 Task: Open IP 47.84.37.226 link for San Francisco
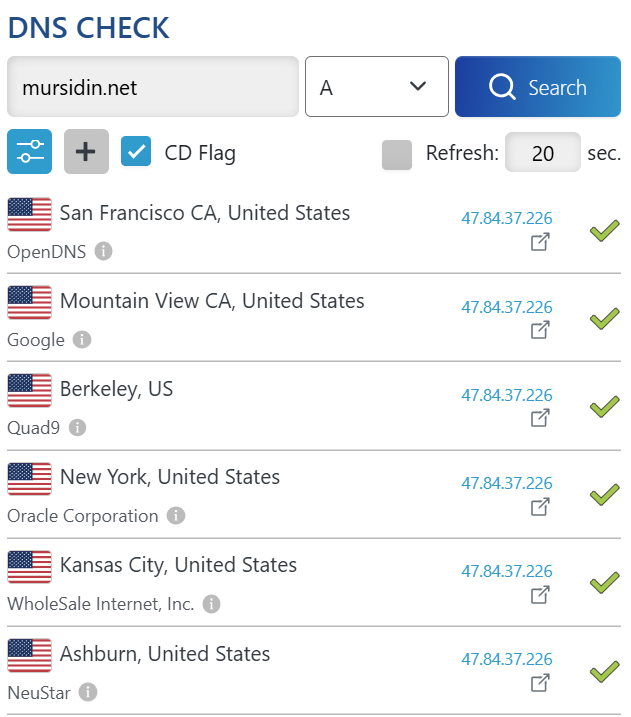coord(506,219)
